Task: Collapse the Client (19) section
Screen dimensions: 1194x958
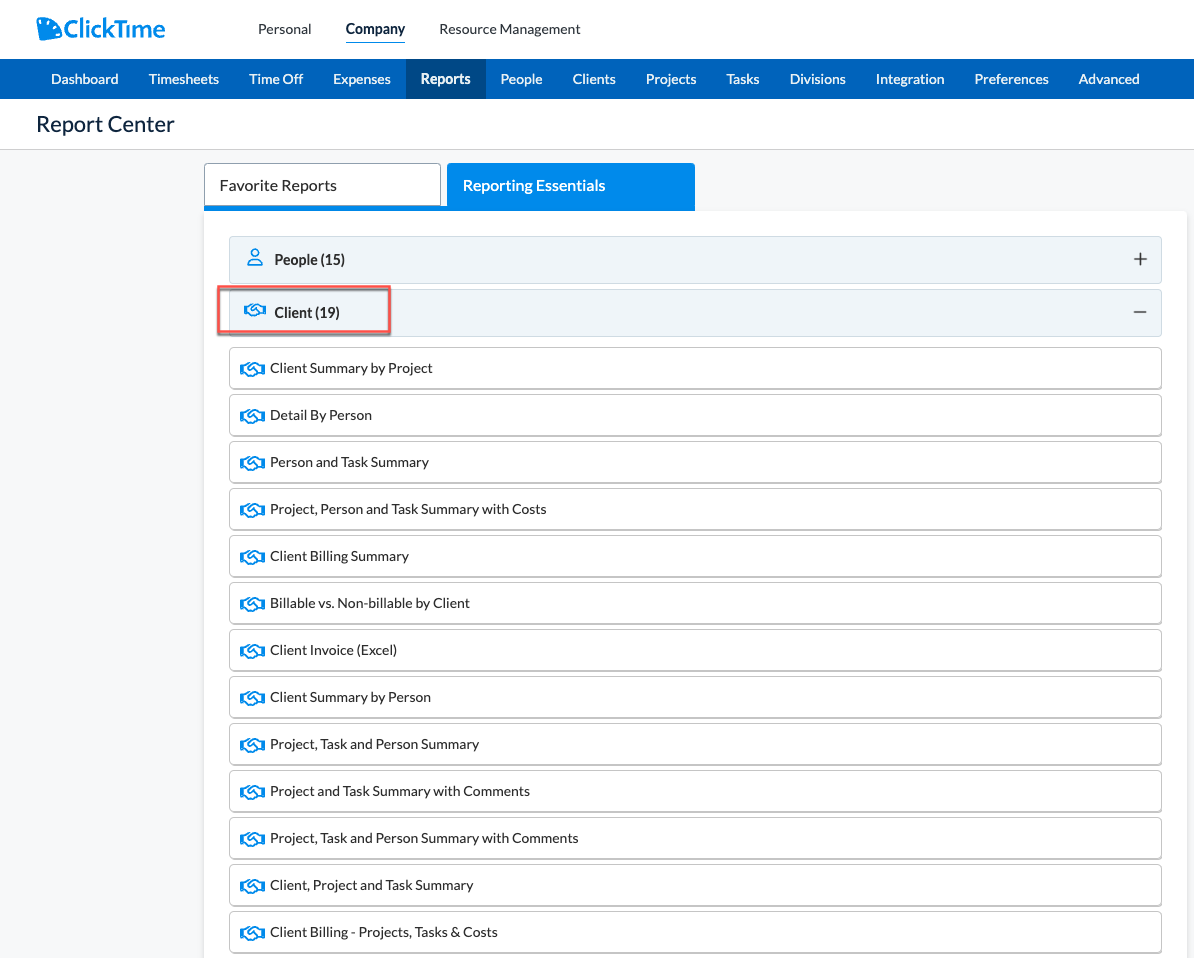Action: (1140, 311)
